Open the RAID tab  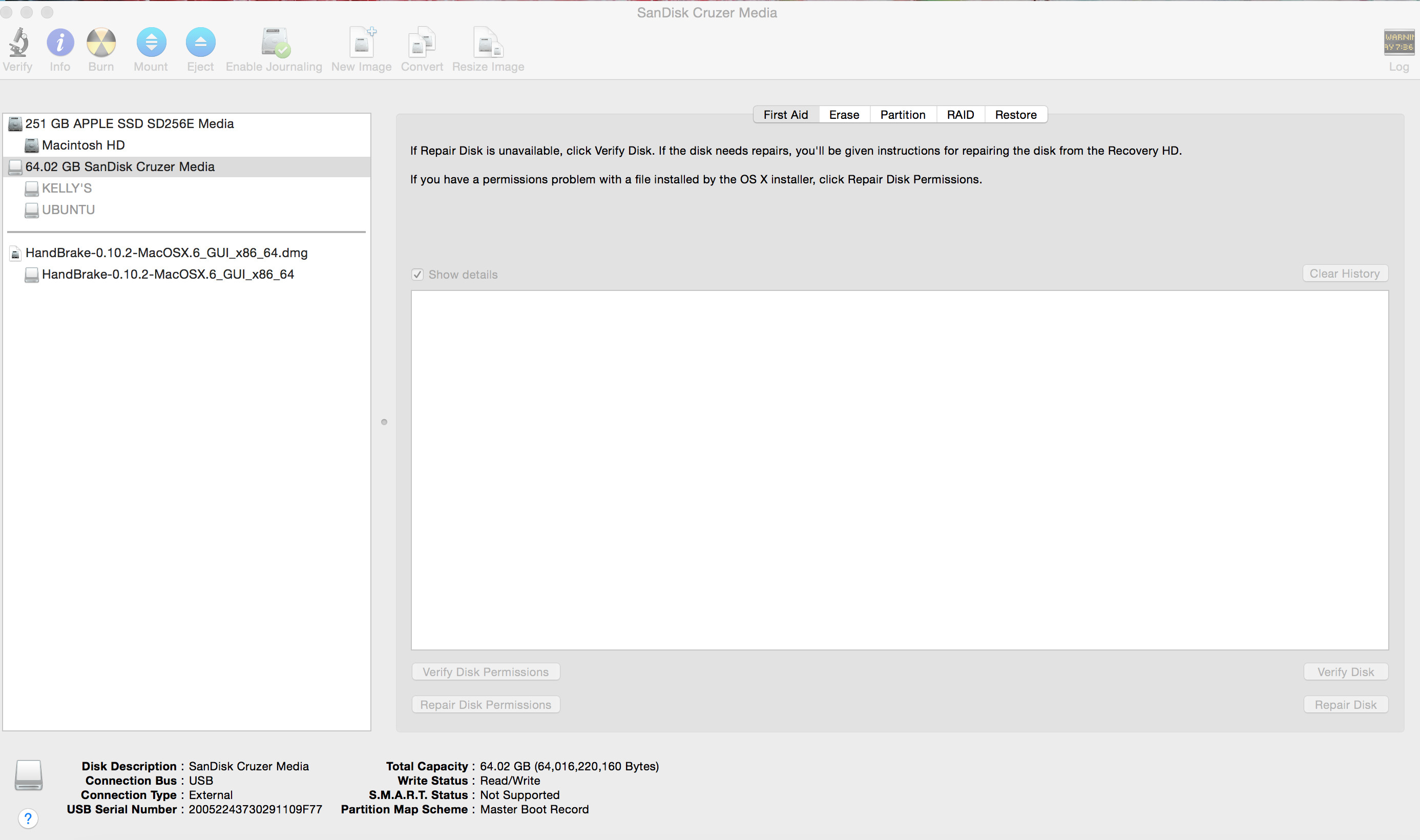coord(960,114)
